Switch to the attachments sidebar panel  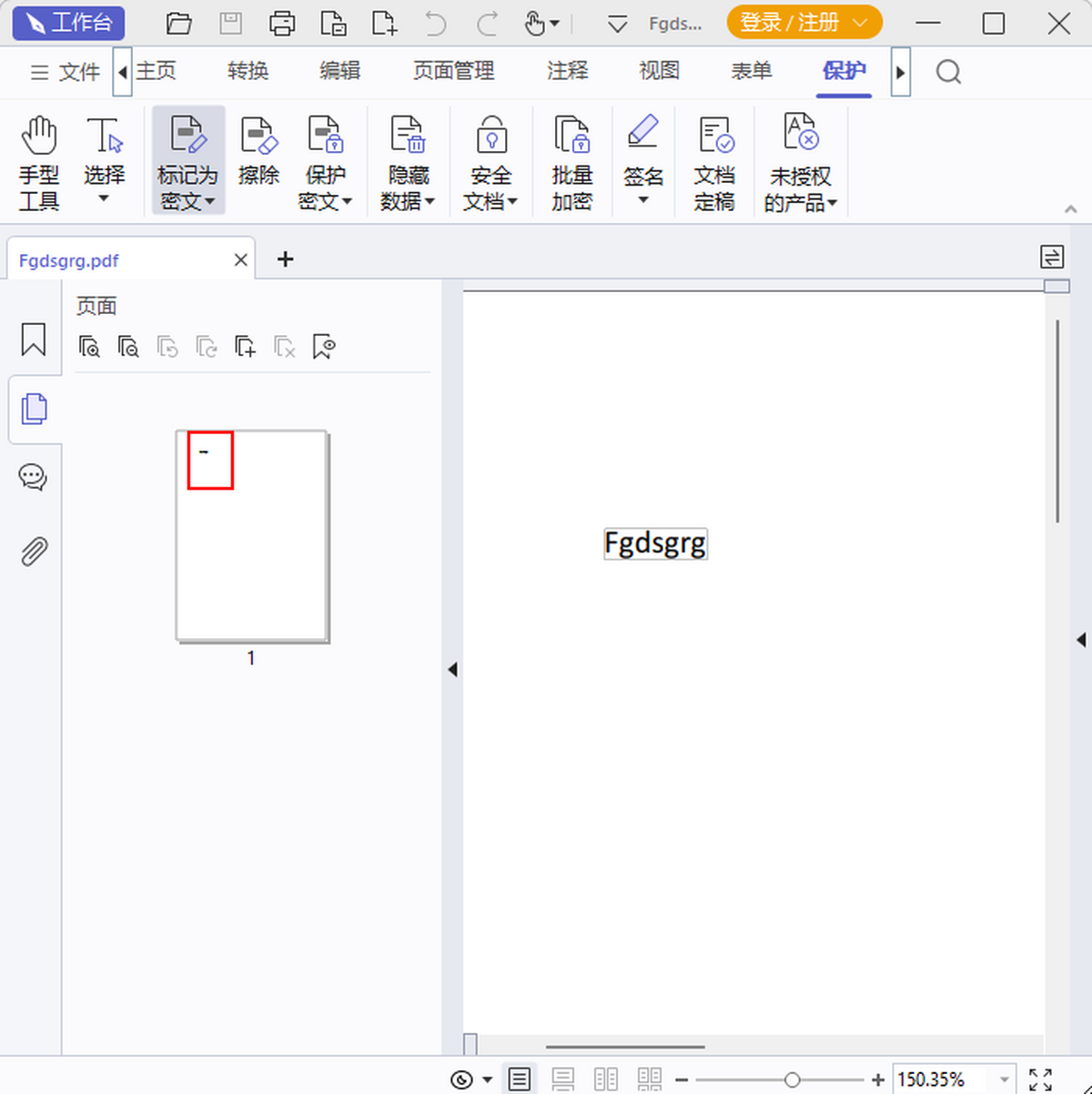(x=33, y=552)
